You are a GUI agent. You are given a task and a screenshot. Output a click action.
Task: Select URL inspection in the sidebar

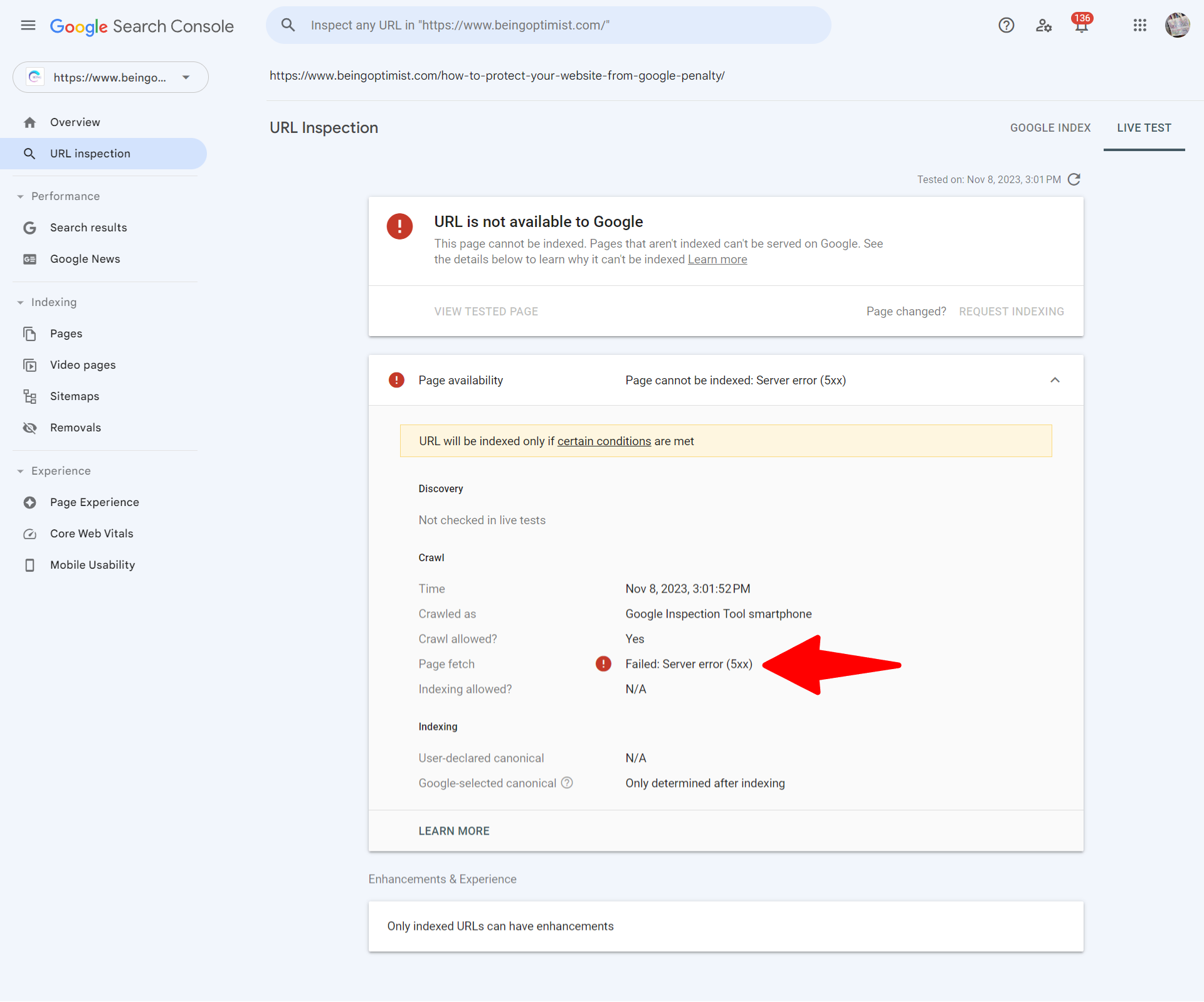[x=103, y=154]
